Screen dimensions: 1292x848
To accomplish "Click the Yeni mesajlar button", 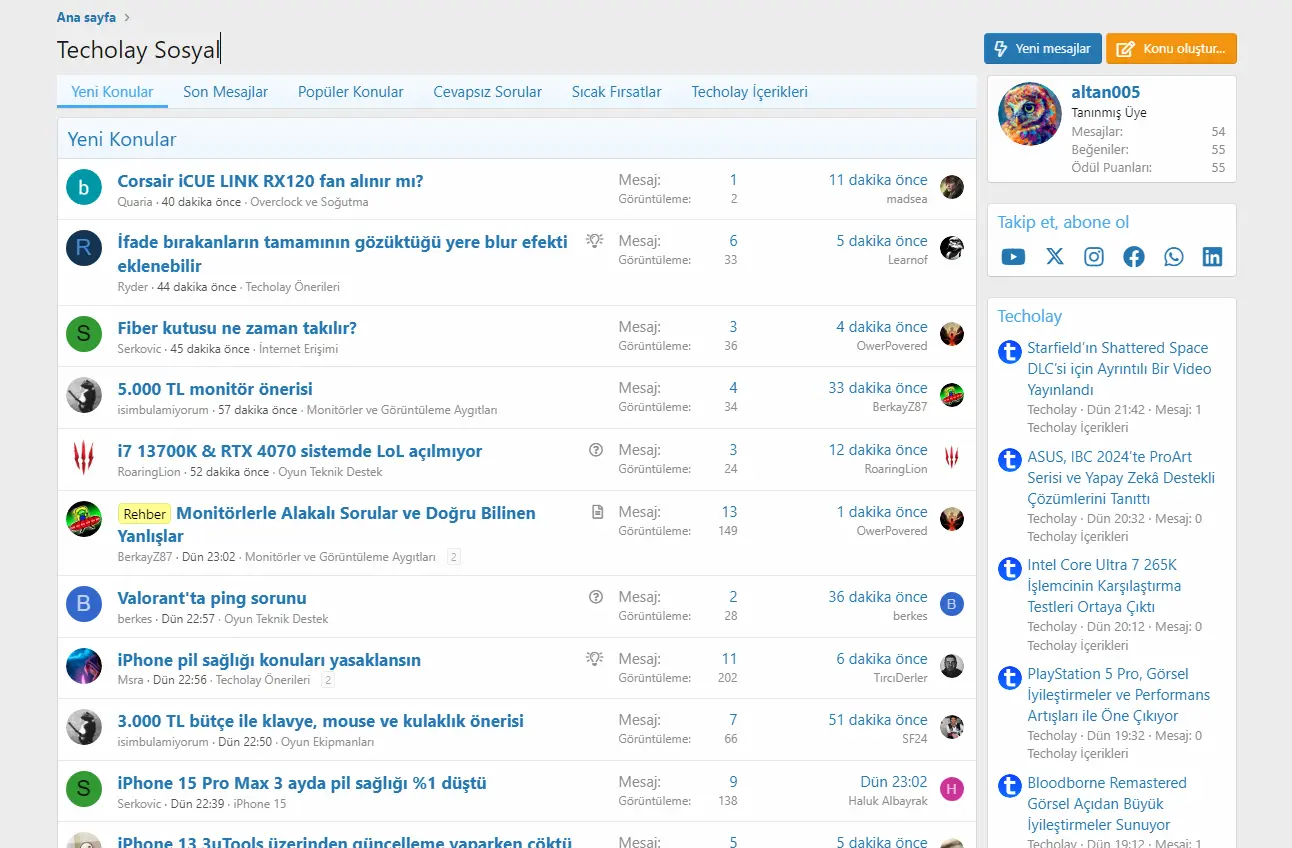I will (x=1043, y=49).
